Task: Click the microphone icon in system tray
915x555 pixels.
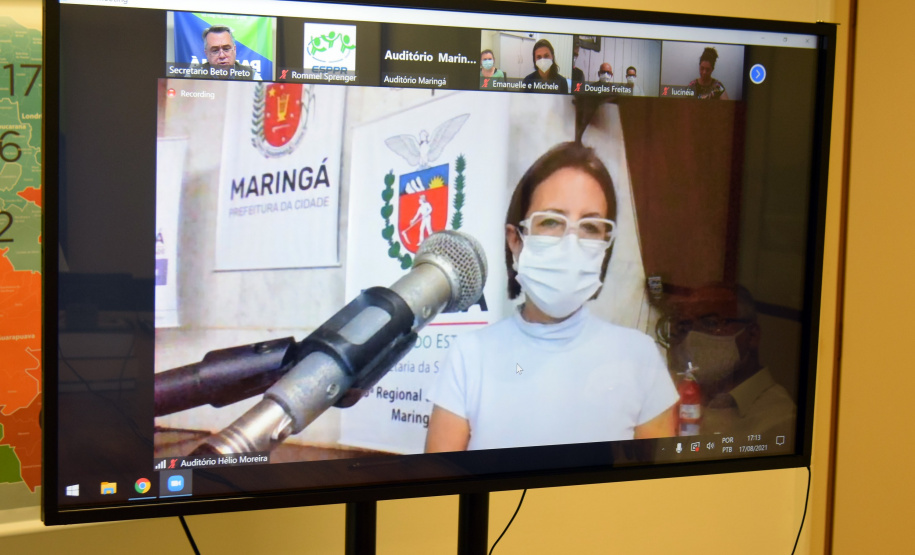Action: coord(679,448)
